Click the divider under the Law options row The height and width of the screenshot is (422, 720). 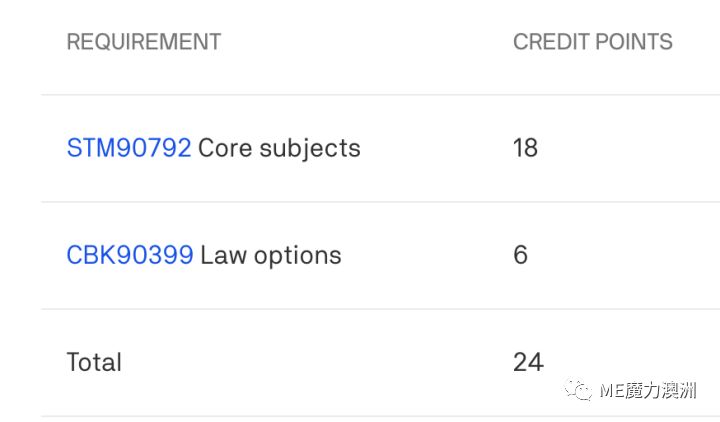pyautogui.click(x=380, y=309)
